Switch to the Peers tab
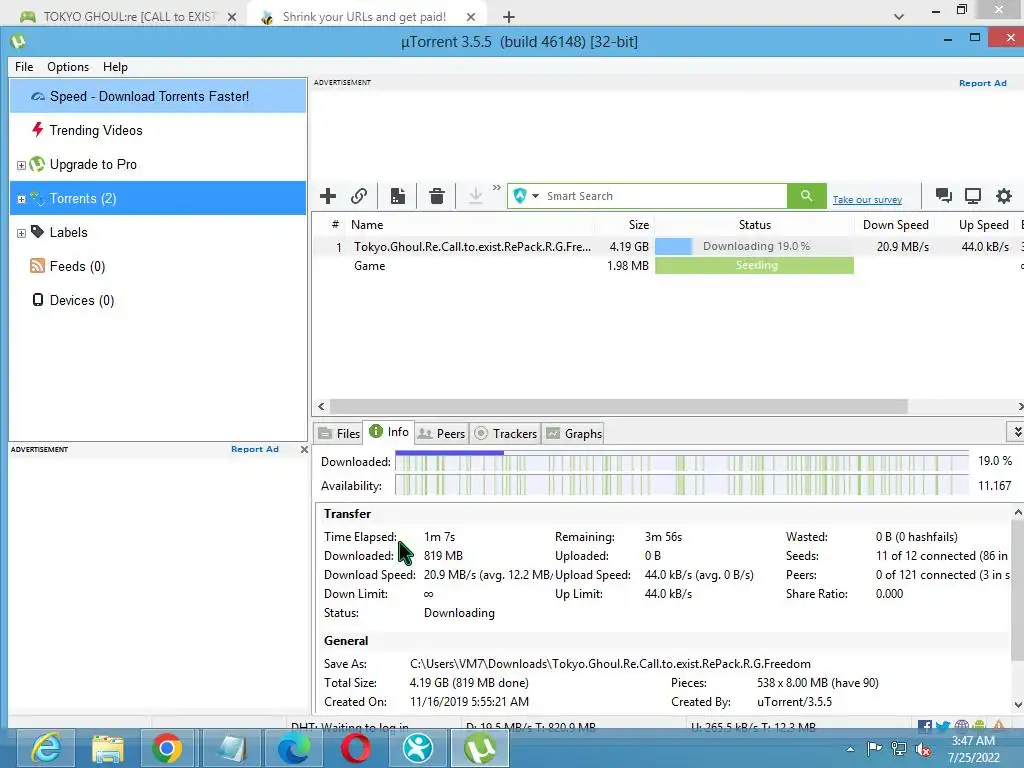Screen dimensions: 1024x768 tap(441, 434)
